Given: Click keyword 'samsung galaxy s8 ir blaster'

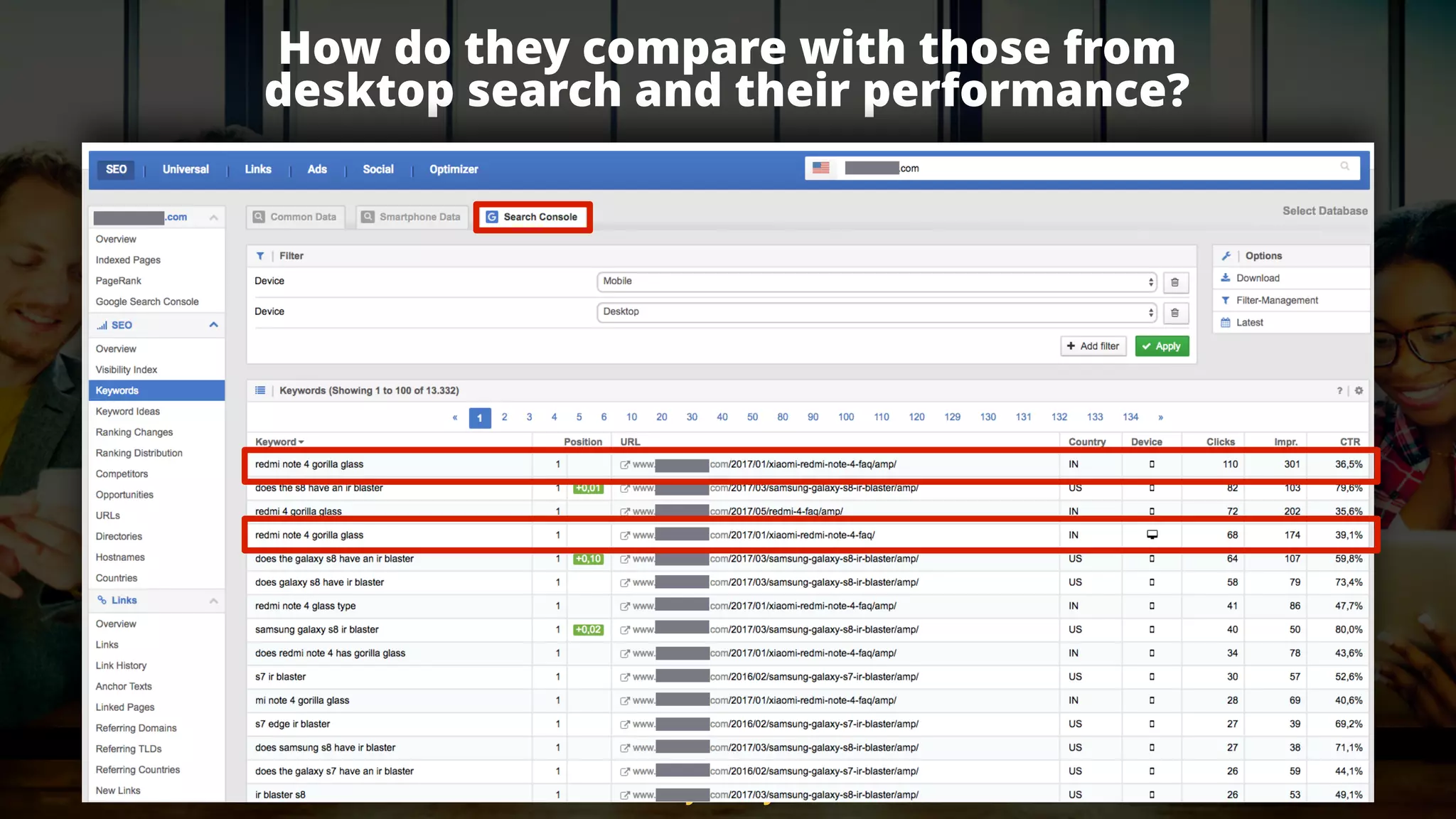Looking at the screenshot, I should tap(317, 630).
